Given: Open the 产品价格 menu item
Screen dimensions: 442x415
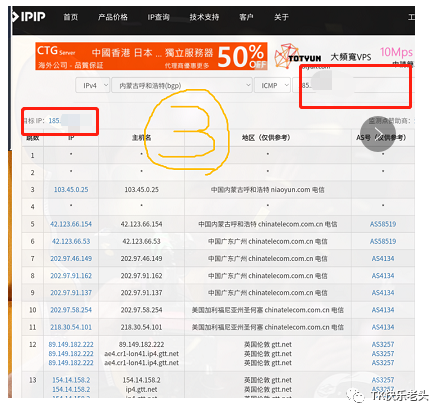Looking at the screenshot, I should (113, 17).
